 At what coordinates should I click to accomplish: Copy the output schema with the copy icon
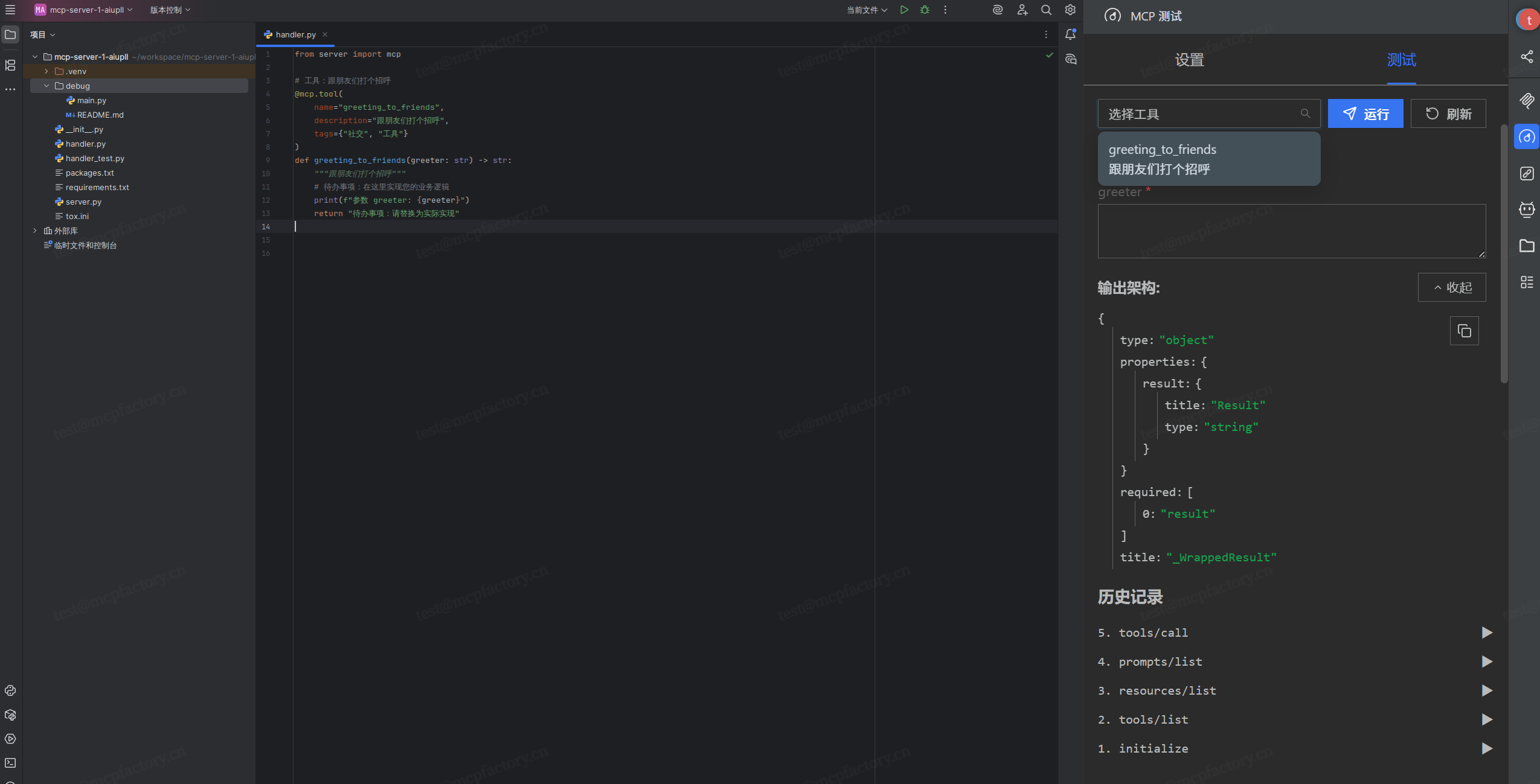coord(1464,331)
